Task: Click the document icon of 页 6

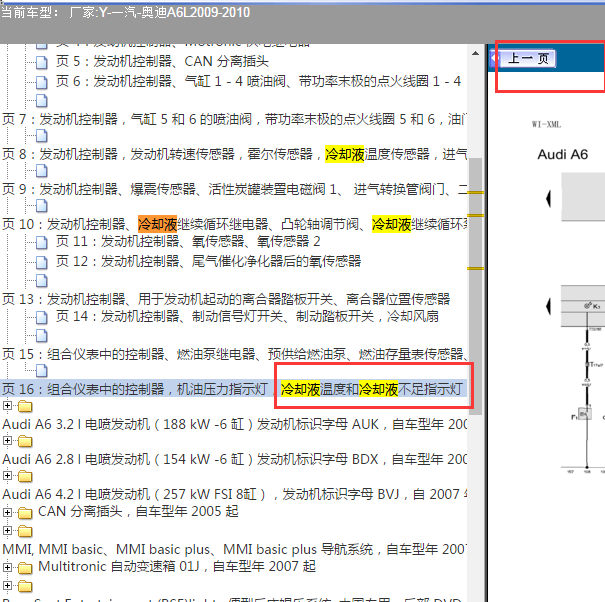Action: 41,82
